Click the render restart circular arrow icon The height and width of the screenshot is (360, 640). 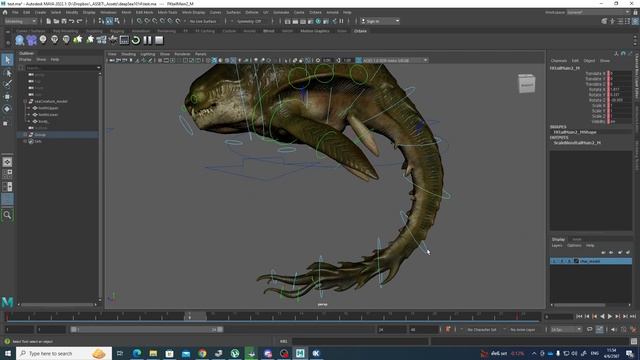point(136,40)
